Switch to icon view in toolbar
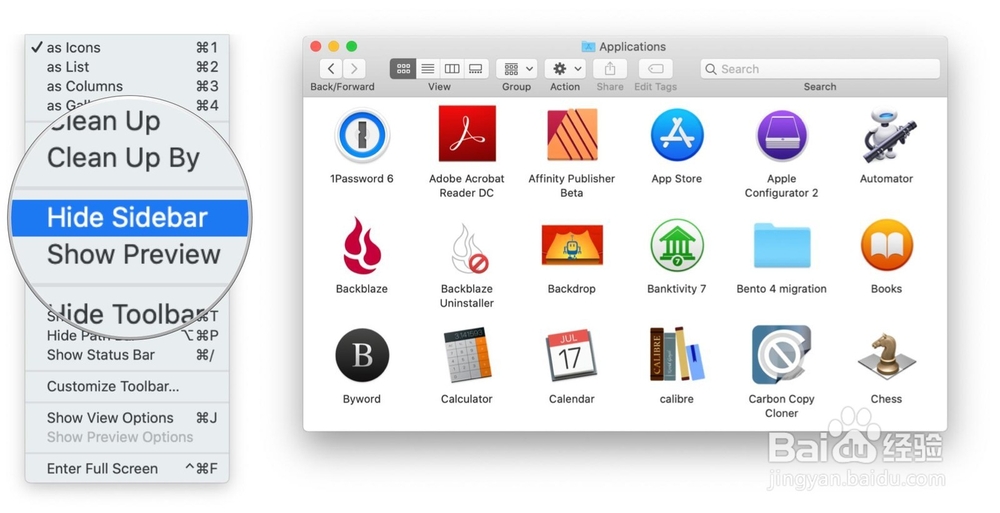 (403, 68)
